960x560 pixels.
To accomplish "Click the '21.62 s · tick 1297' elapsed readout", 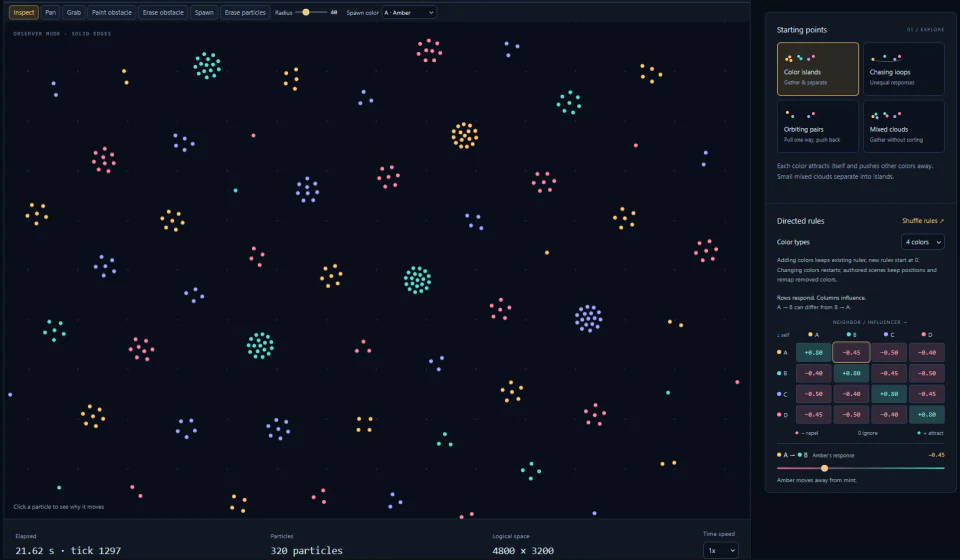I will pyautogui.click(x=68, y=550).
